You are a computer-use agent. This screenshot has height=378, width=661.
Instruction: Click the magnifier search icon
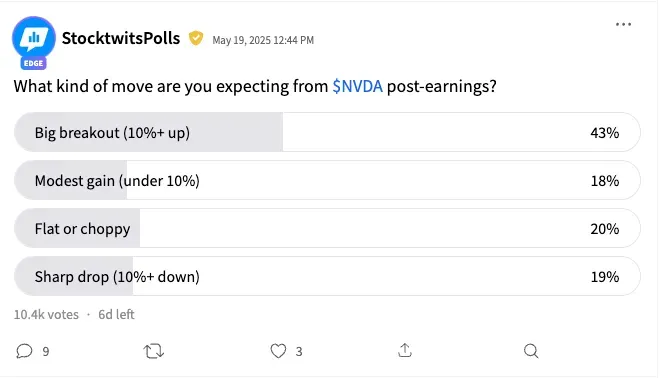531,351
